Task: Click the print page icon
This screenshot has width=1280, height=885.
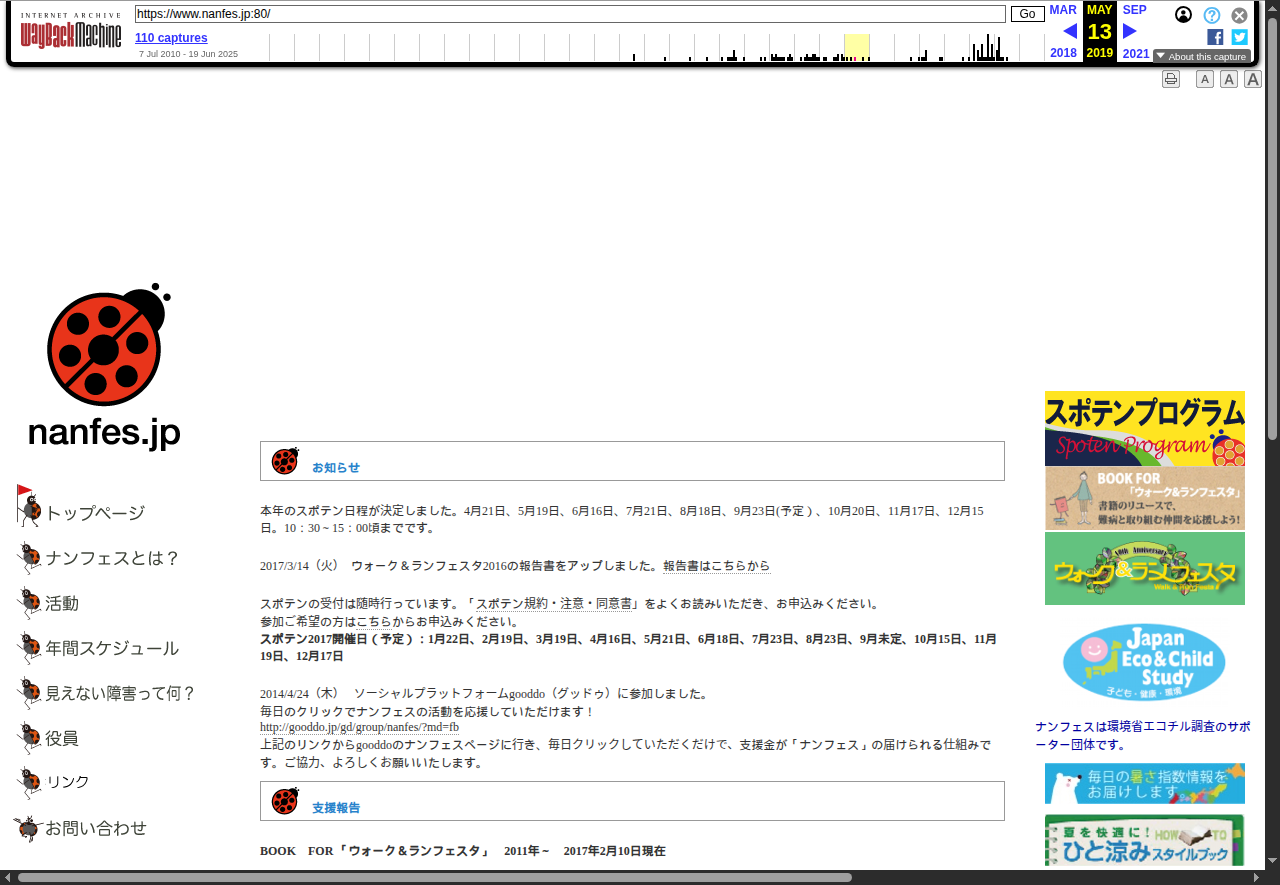Action: [1170, 79]
